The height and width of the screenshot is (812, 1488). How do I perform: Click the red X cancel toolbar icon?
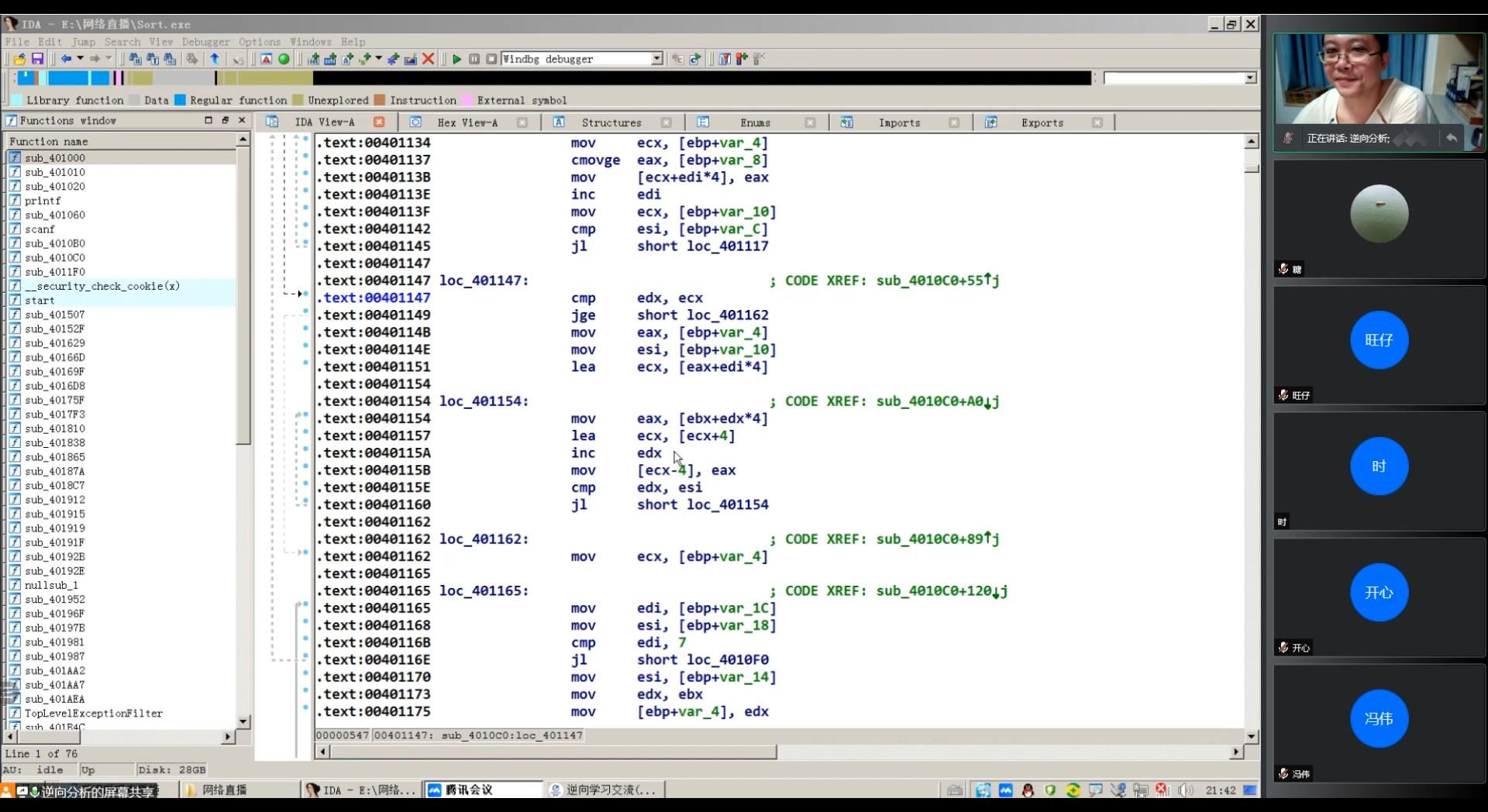[x=428, y=59]
